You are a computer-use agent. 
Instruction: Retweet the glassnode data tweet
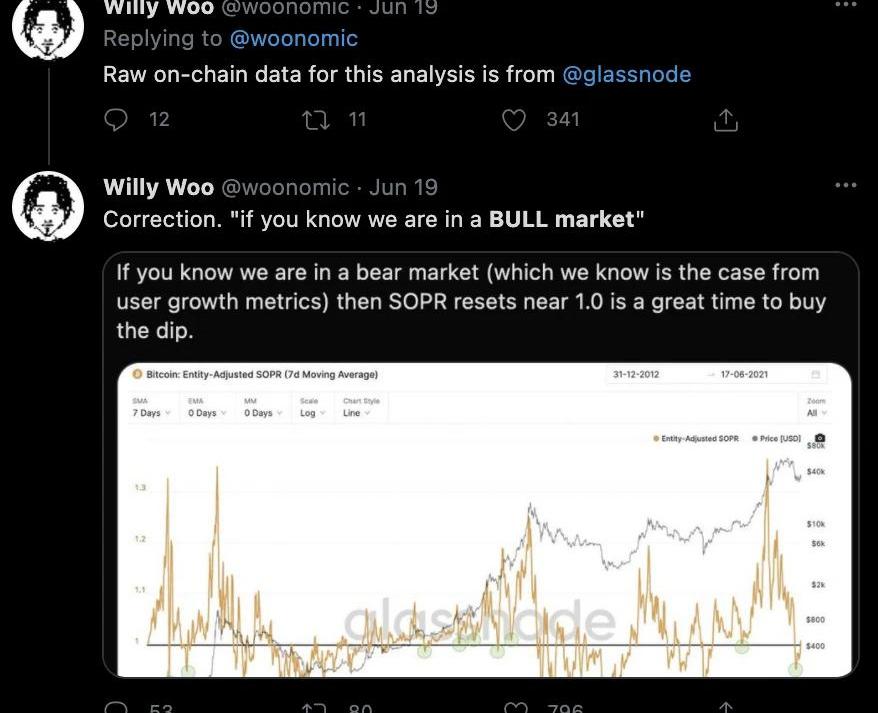[x=318, y=120]
